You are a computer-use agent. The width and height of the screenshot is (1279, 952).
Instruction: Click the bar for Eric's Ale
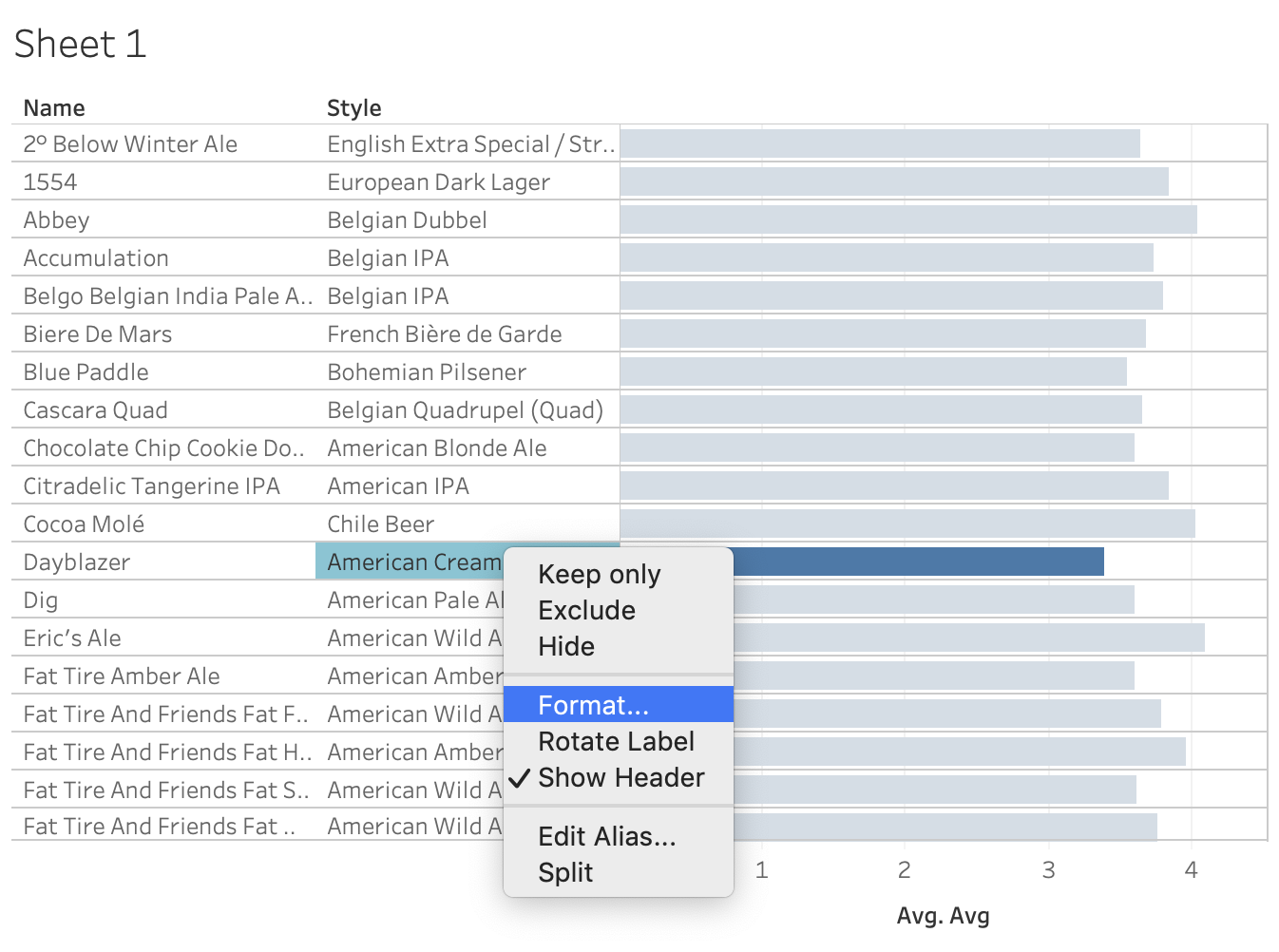[x=969, y=638]
